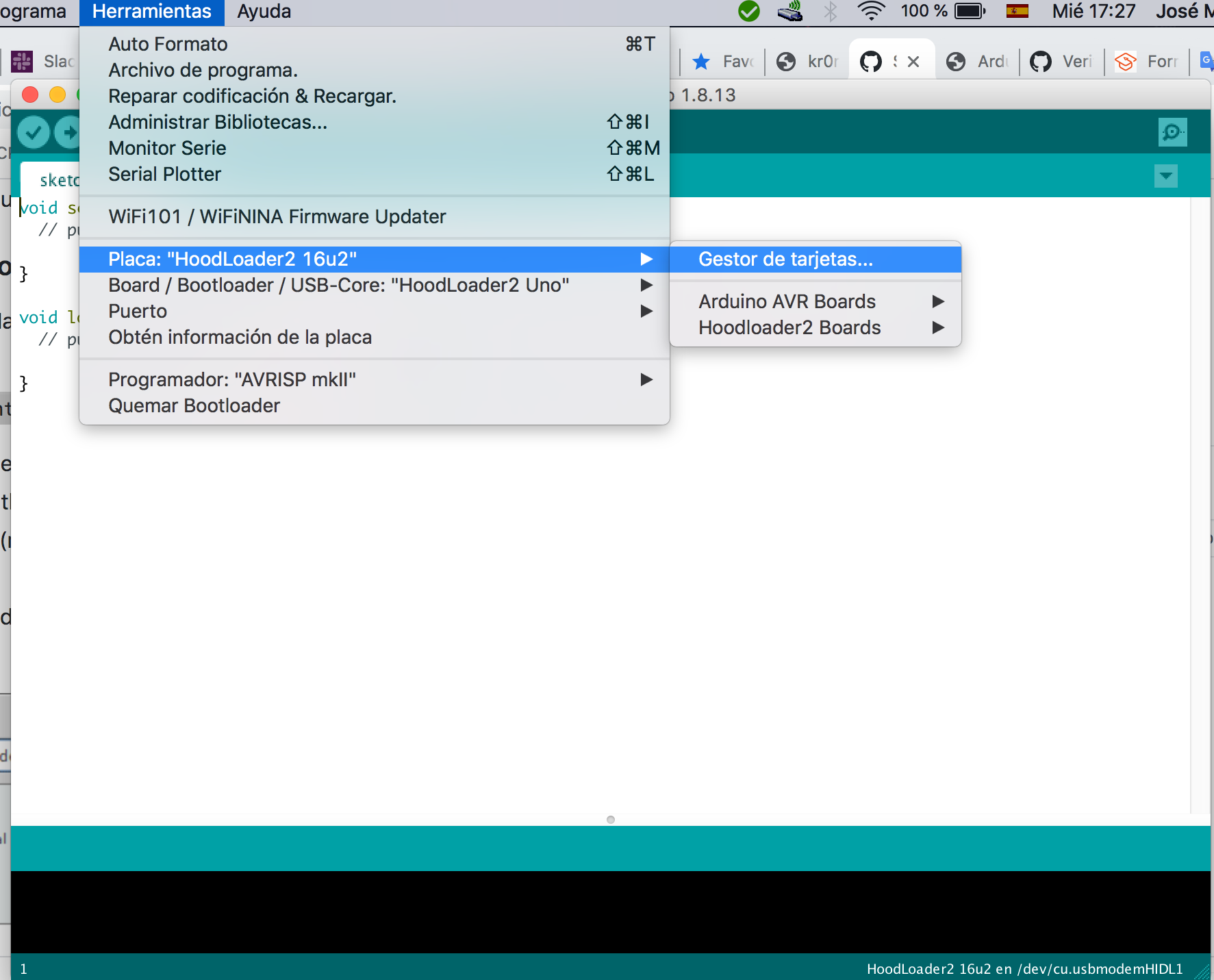This screenshot has height=980, width=1214.
Task: Switch to the kr0r browser tab
Action: point(808,62)
